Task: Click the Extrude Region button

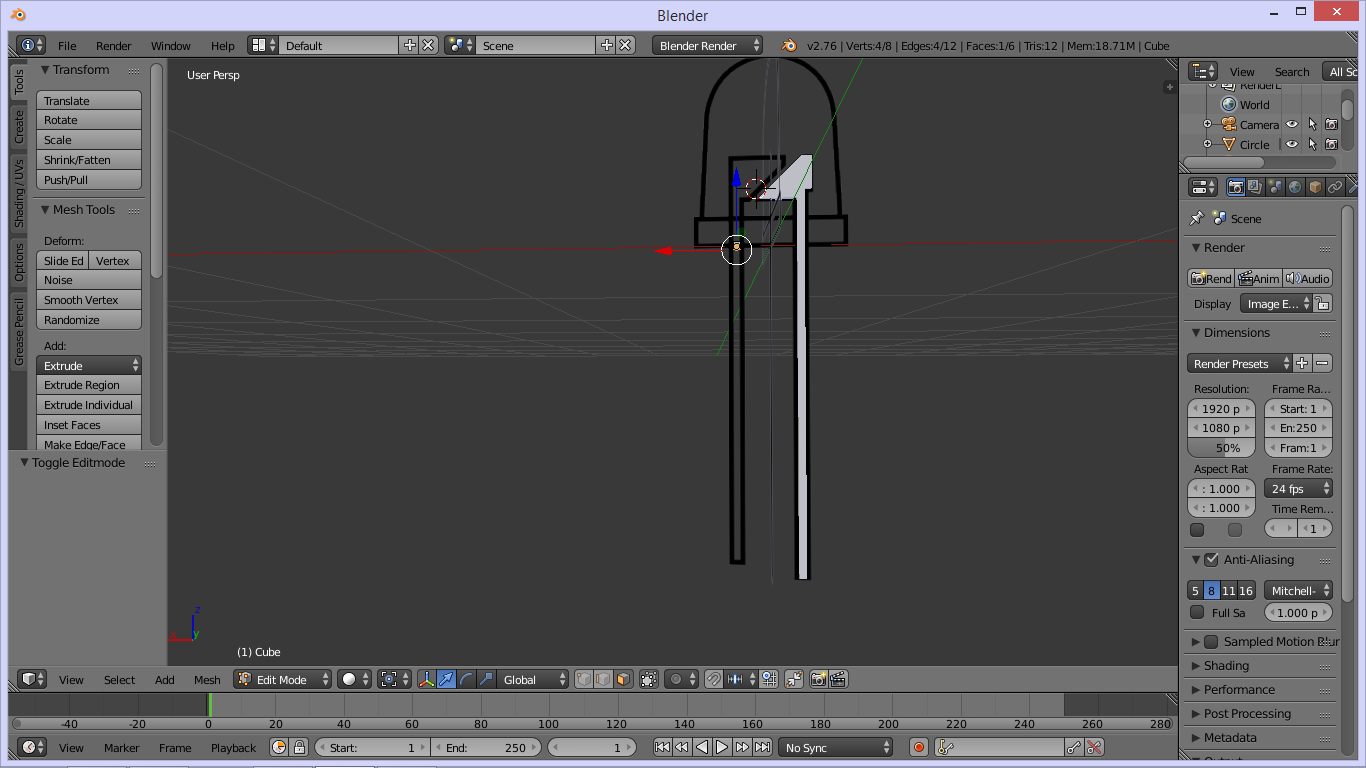Action: pyautogui.click(x=89, y=384)
